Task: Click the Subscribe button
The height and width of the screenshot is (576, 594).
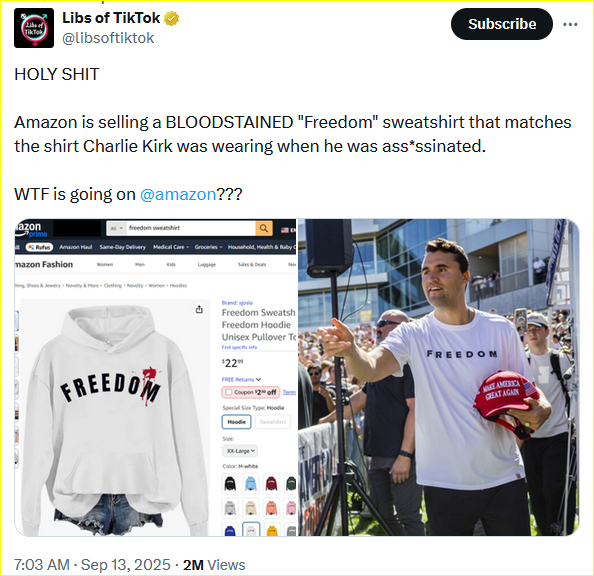Action: [502, 24]
